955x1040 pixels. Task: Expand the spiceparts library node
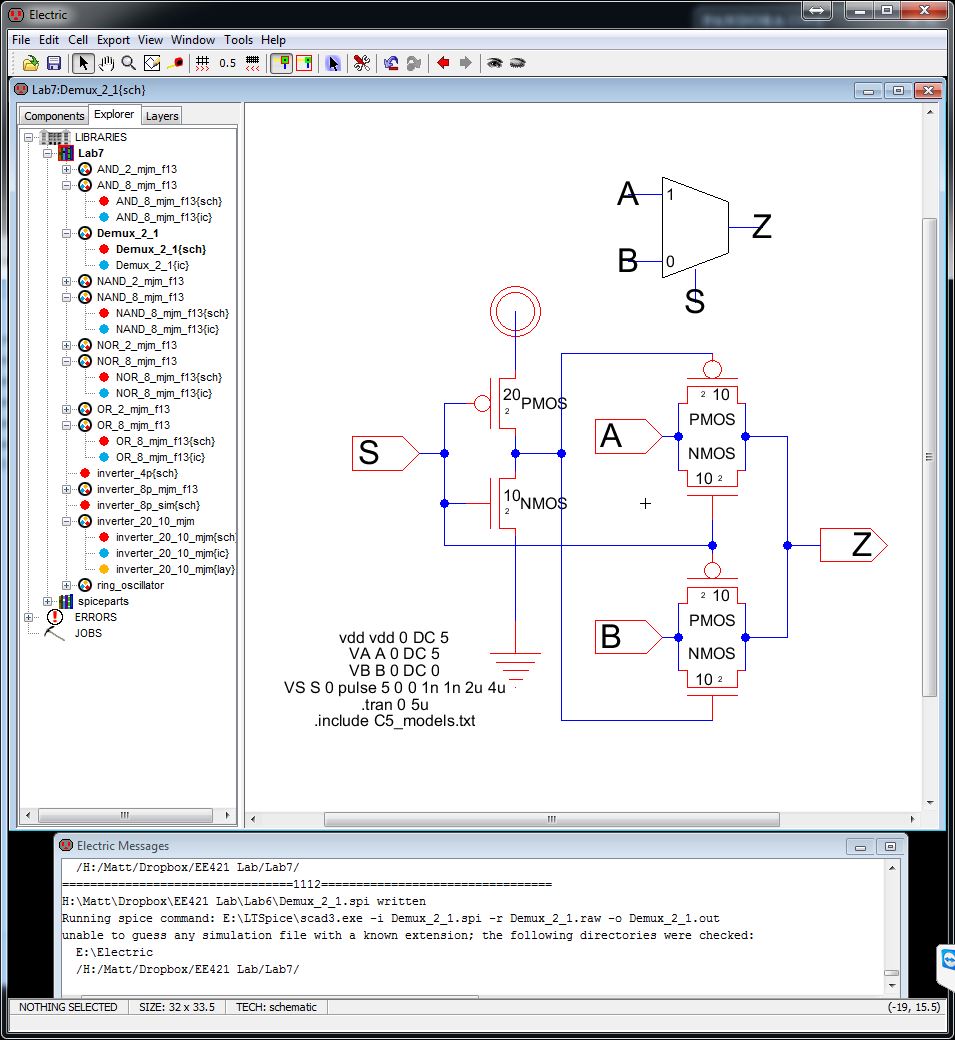coord(47,601)
